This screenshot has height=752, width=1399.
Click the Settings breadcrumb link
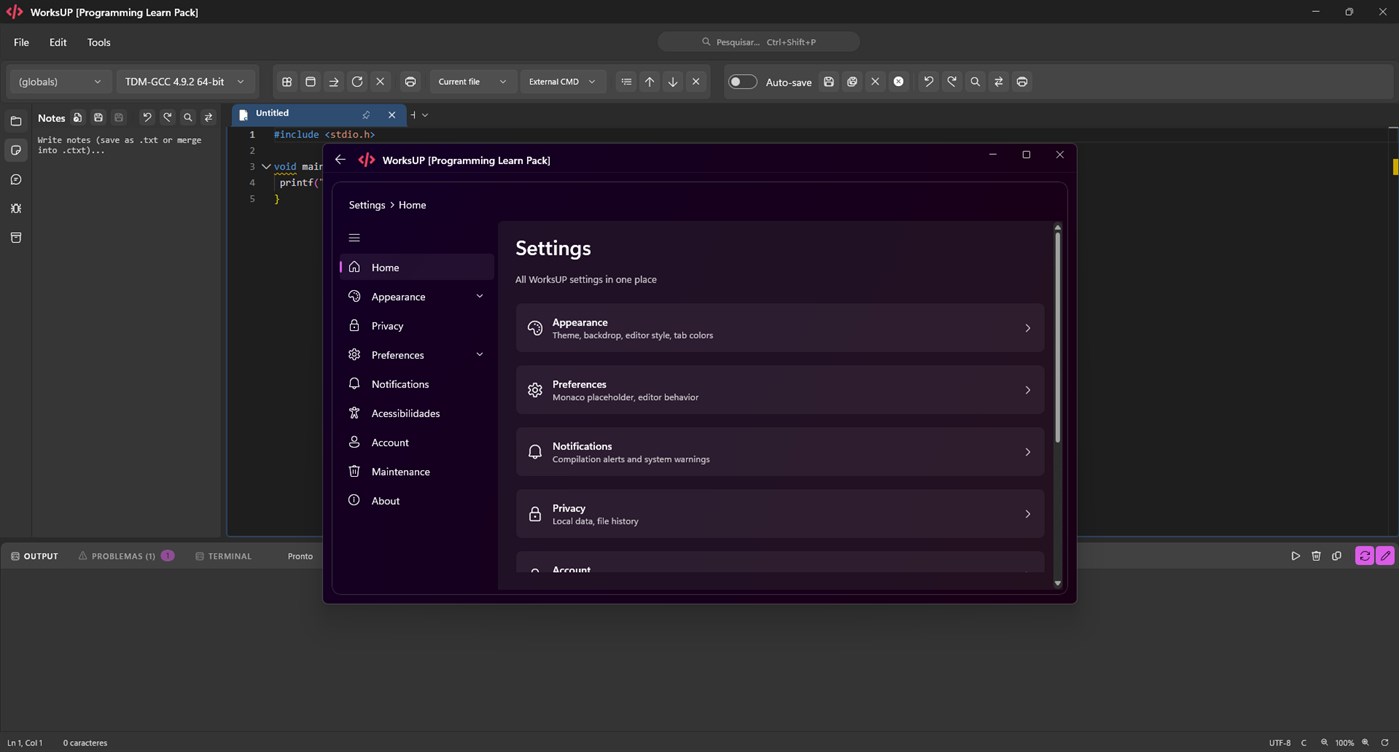click(x=367, y=205)
